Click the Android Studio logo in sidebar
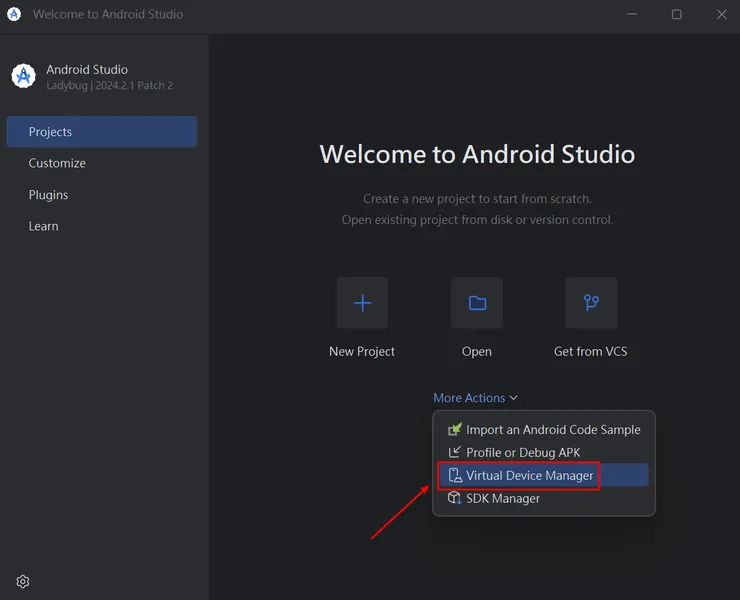This screenshot has height=600, width=740. click(x=23, y=76)
